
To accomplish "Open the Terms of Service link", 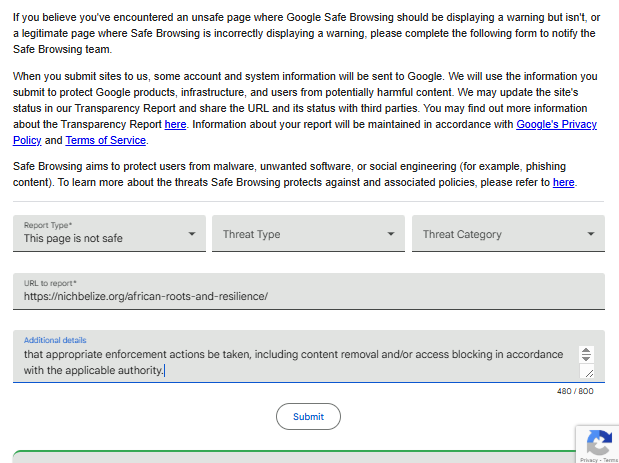I will pyautogui.click(x=105, y=140).
